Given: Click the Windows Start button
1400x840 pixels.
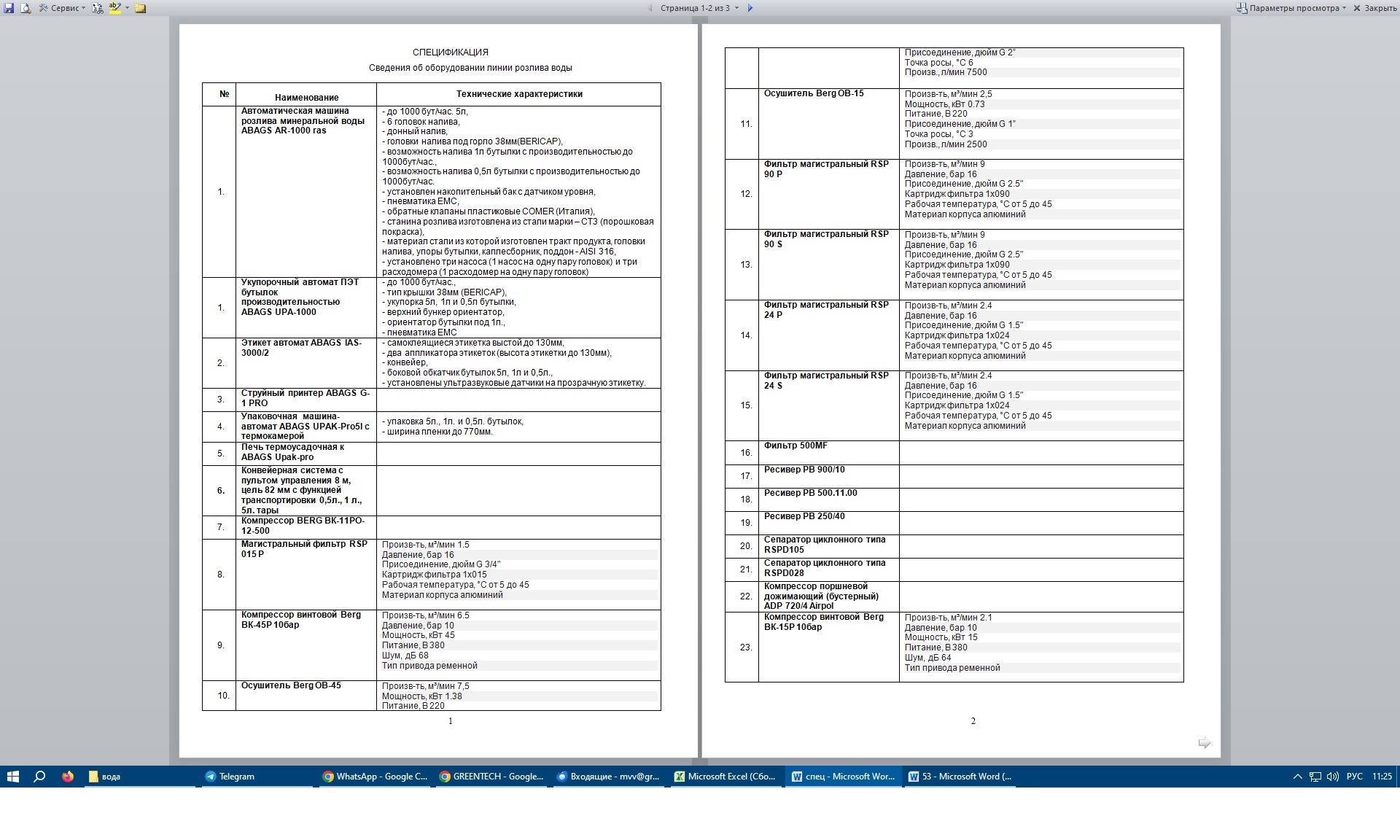Looking at the screenshot, I should 12,777.
